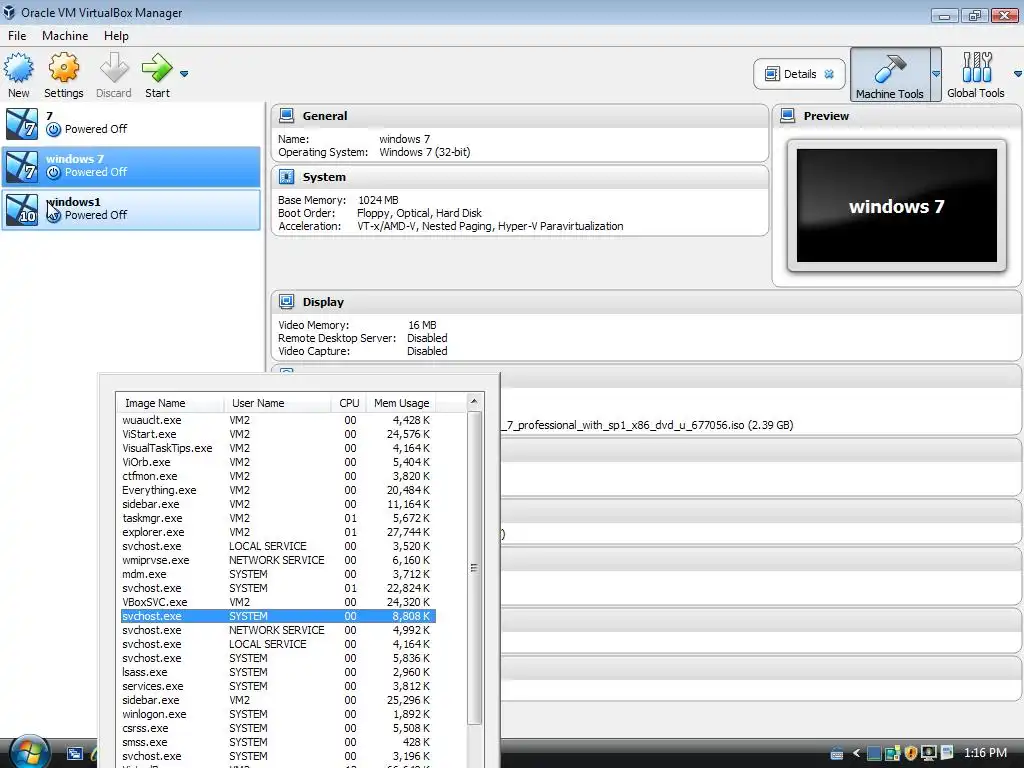
Task: Select the windows 7 virtual machine
Action: 131,167
